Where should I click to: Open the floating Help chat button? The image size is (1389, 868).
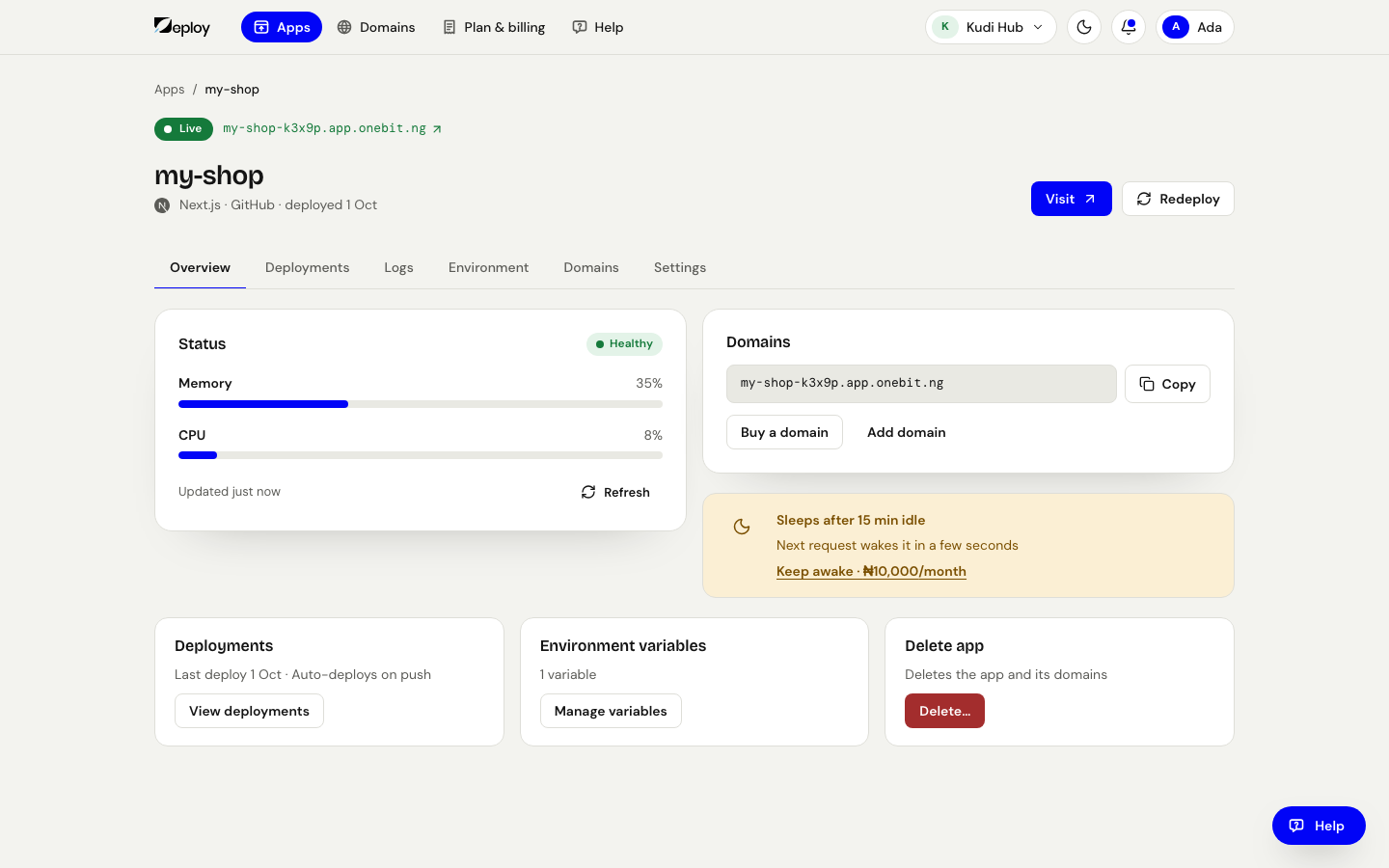[x=1319, y=826]
